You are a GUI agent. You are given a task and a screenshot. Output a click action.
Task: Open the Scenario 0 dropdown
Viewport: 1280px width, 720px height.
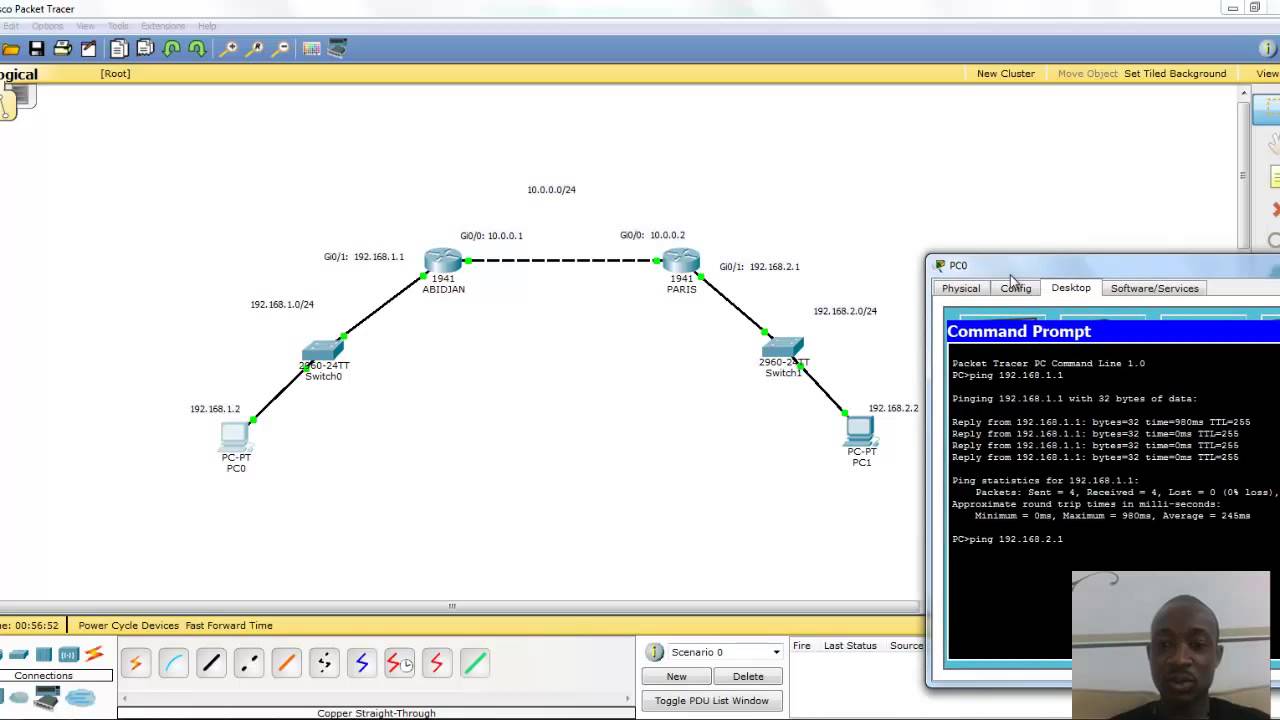726,652
